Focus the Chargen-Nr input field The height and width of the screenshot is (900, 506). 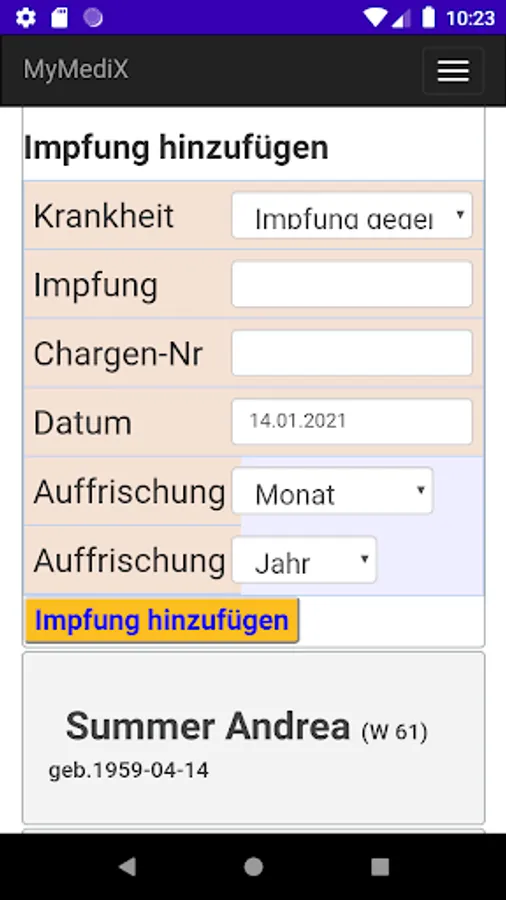coord(352,353)
